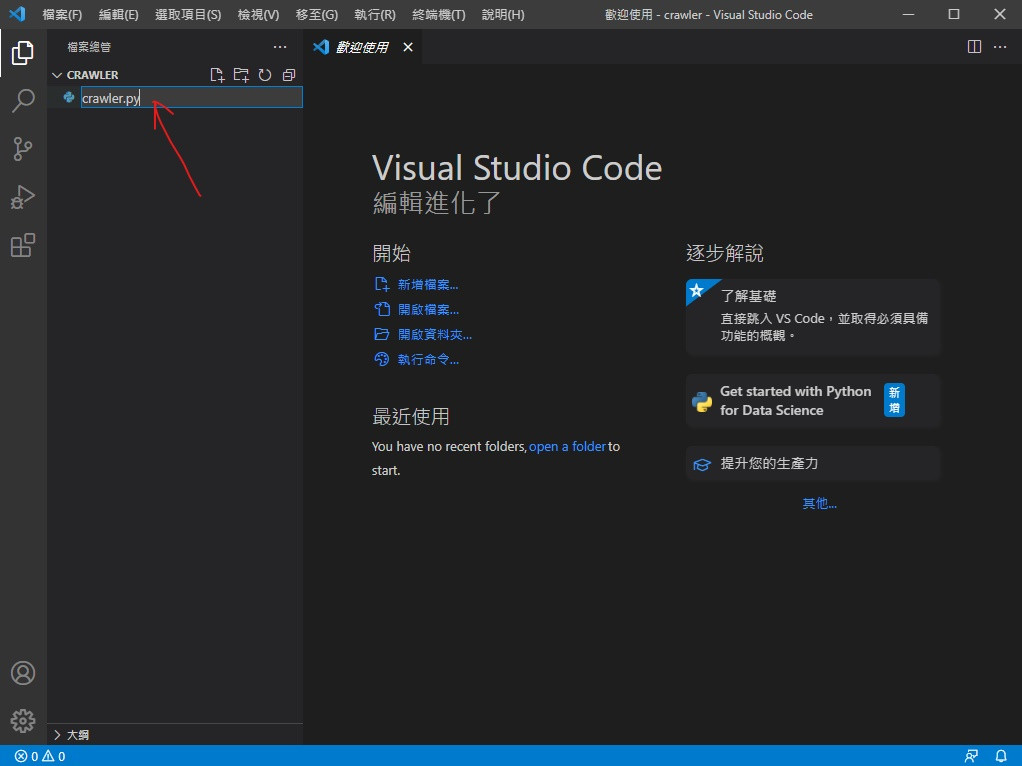The image size is (1022, 766).
Task: Maximize the VS Code window
Action: [954, 14]
